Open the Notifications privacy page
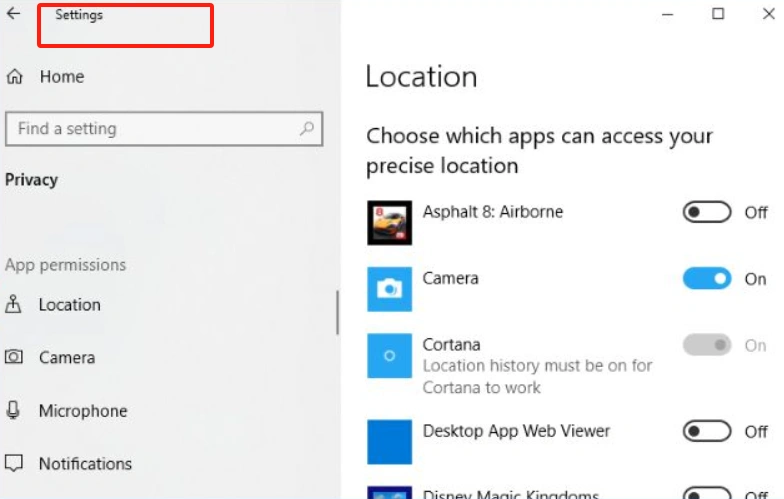784x499 pixels. coord(85,464)
